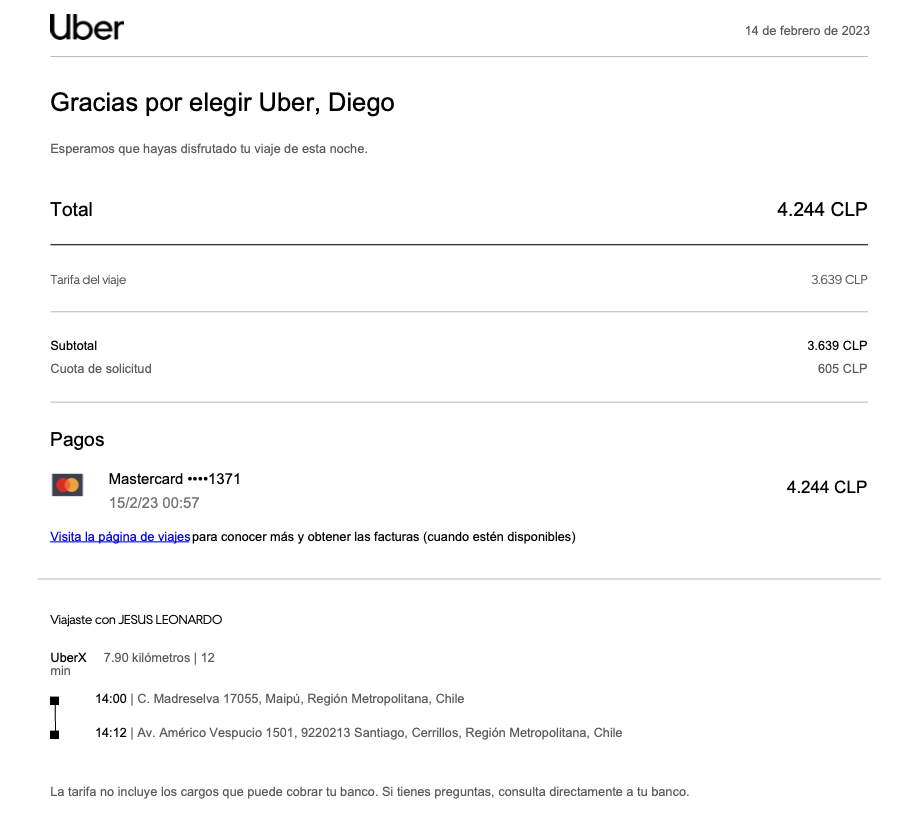Open the 'Visita la página de viajes' link

pyautogui.click(x=120, y=537)
